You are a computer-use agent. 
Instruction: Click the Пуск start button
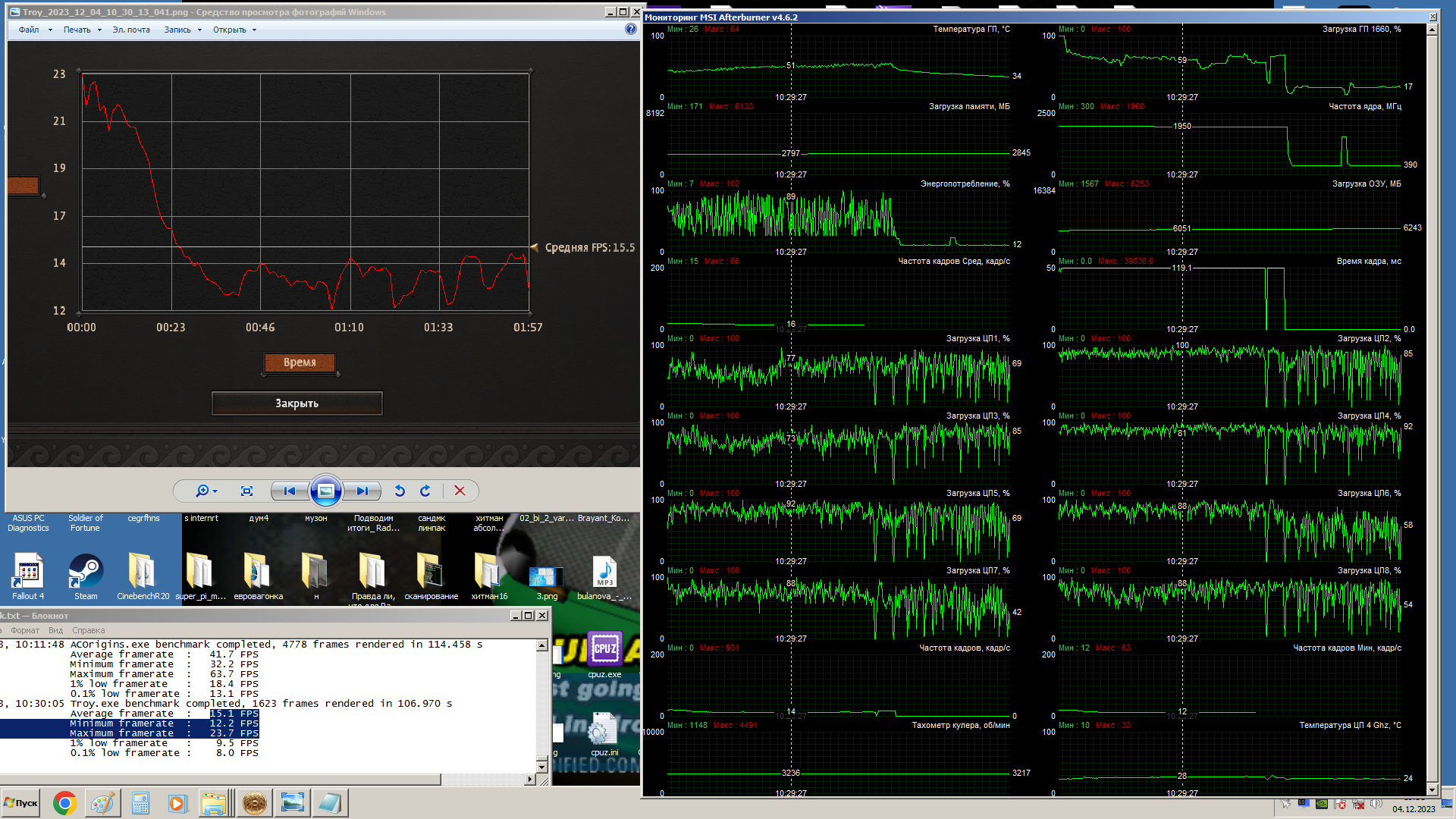20,803
